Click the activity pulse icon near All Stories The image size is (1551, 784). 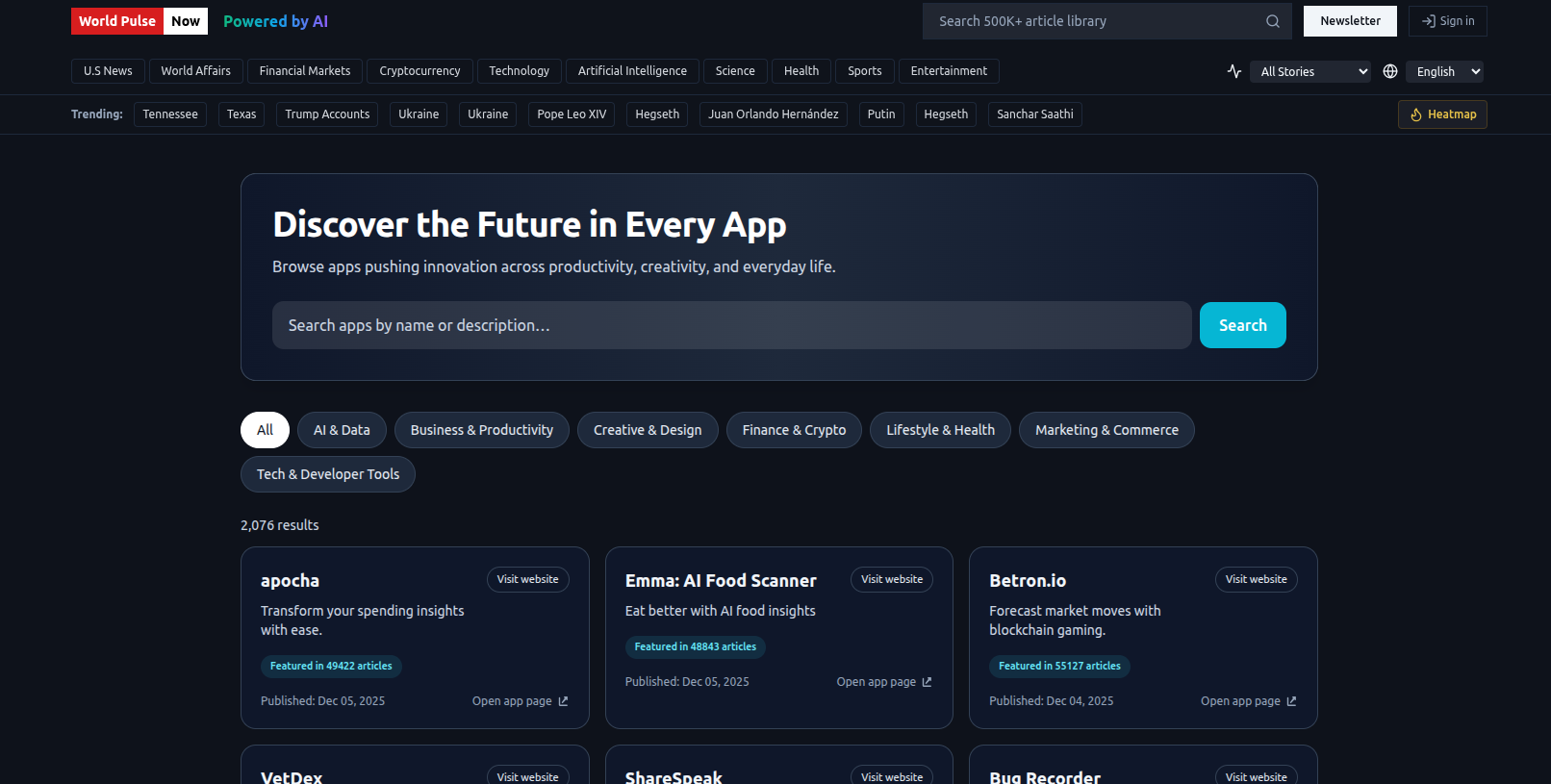[x=1234, y=71]
